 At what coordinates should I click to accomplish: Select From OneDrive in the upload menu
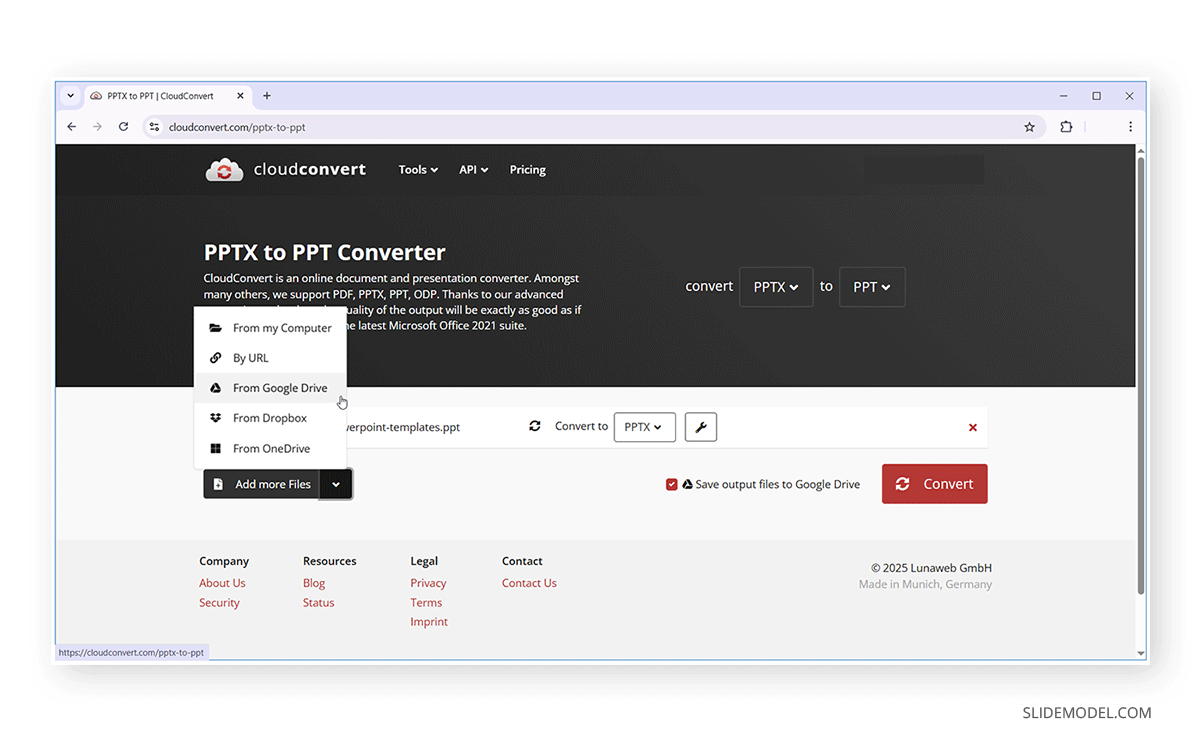270,448
